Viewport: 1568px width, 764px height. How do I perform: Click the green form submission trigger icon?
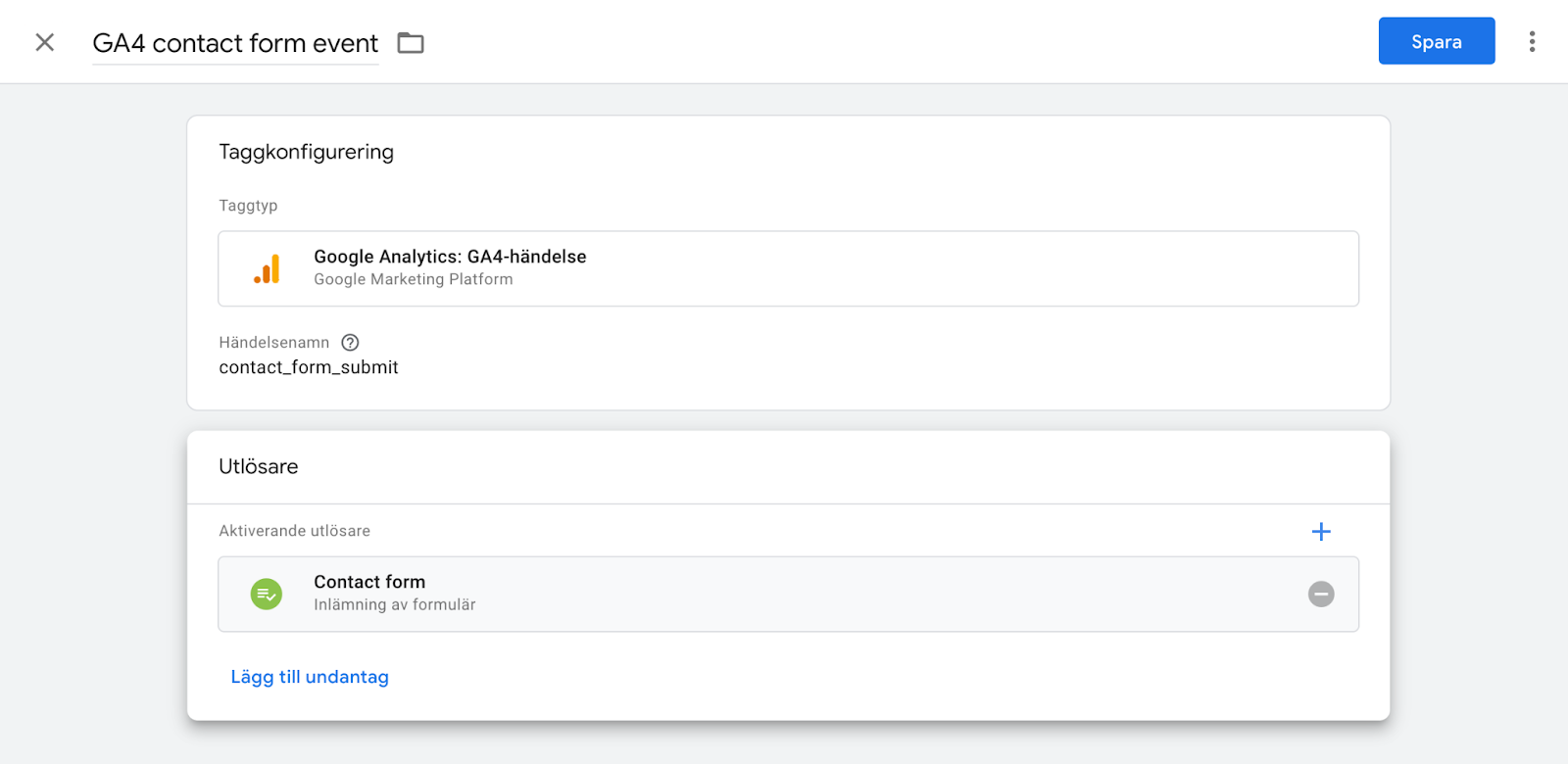coord(267,594)
